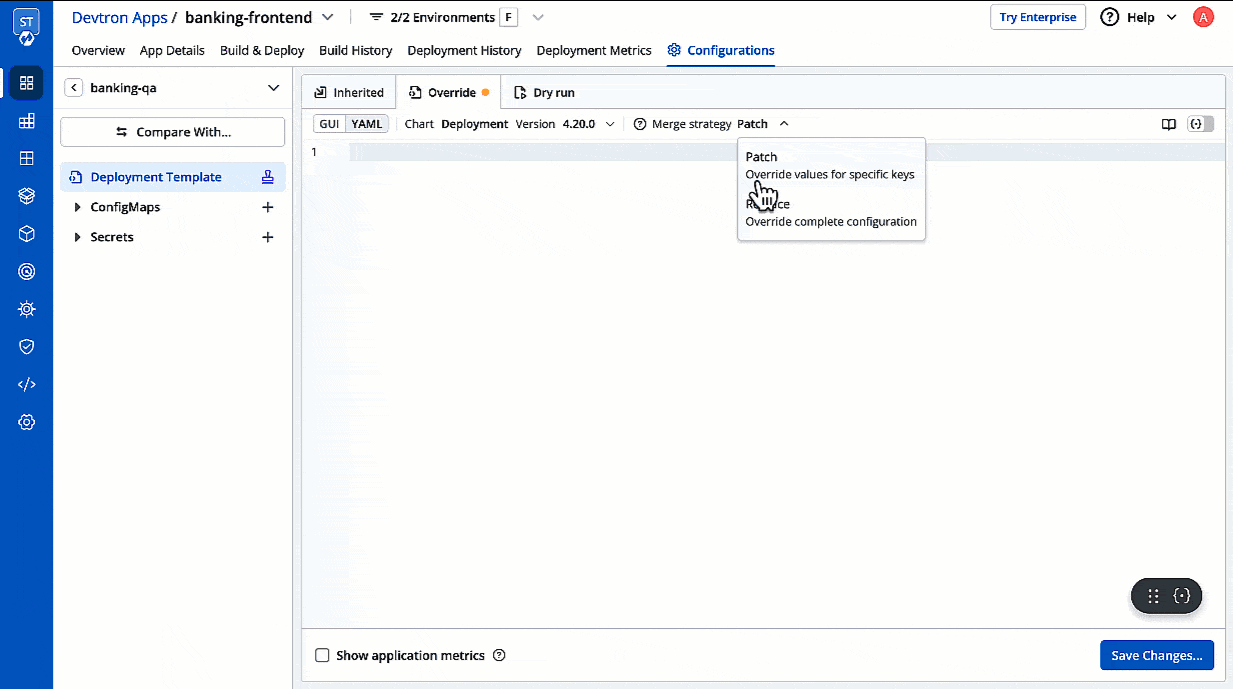The width and height of the screenshot is (1233, 689).
Task: Select the code snippet icon in sidebar
Action: coord(26,384)
